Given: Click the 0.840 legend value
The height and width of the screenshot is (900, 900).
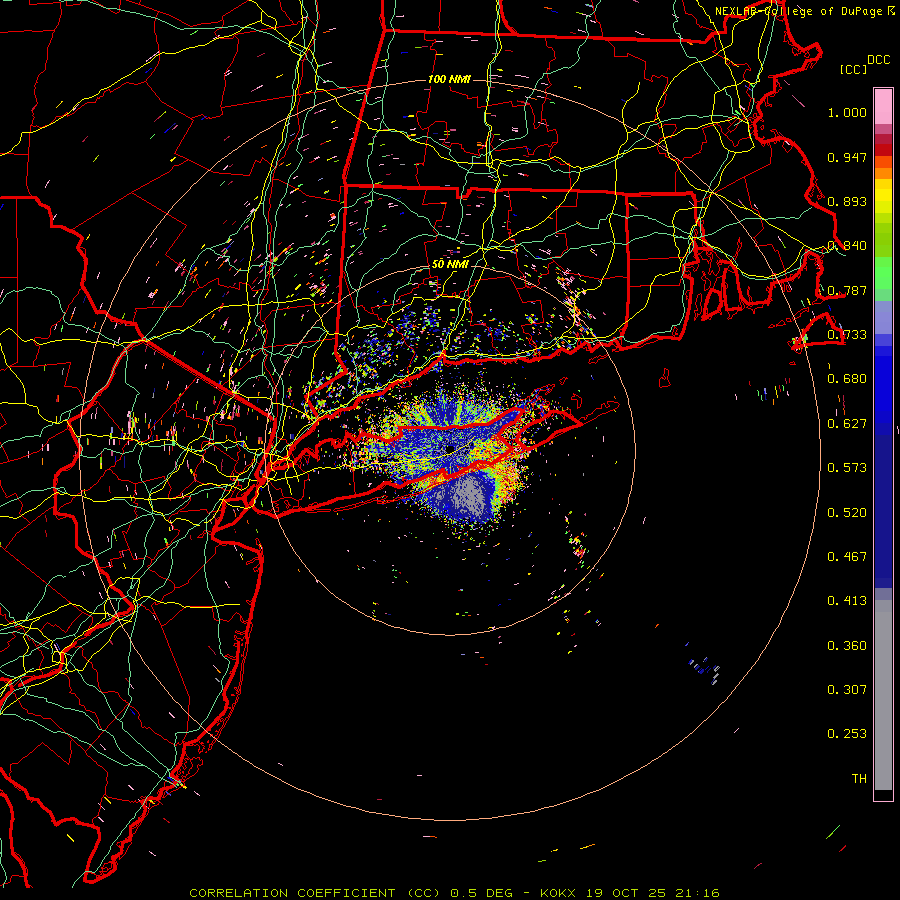Looking at the screenshot, I should click(x=847, y=246).
